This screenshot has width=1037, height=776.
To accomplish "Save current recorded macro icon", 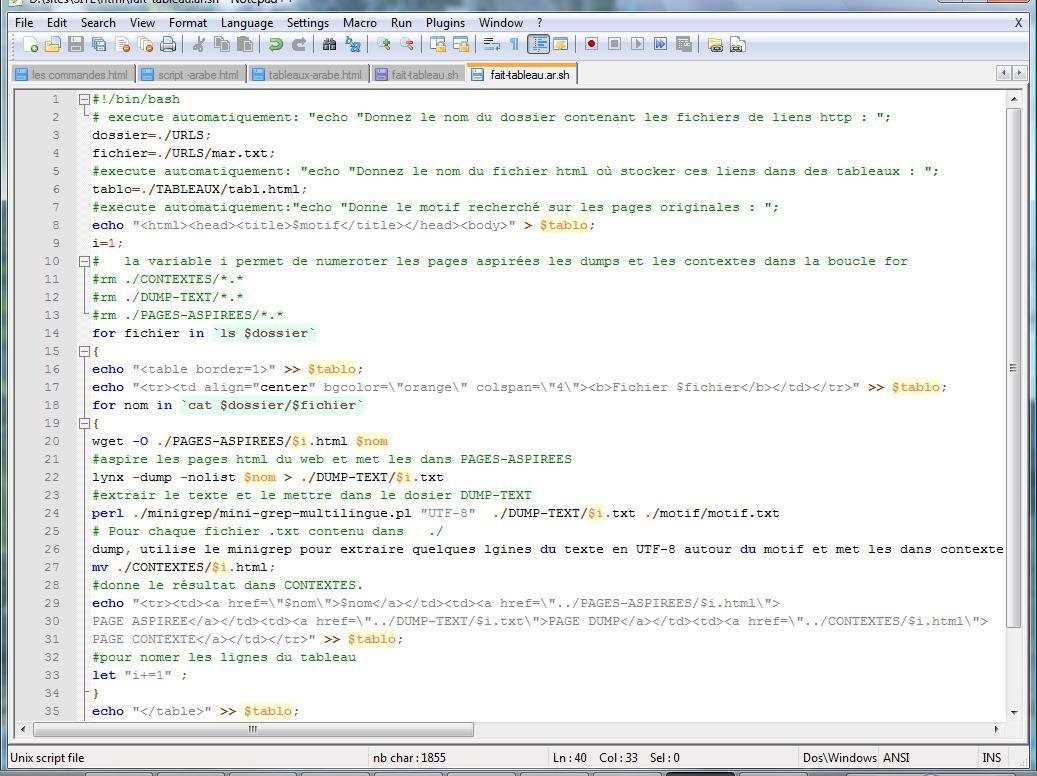I will pos(684,44).
